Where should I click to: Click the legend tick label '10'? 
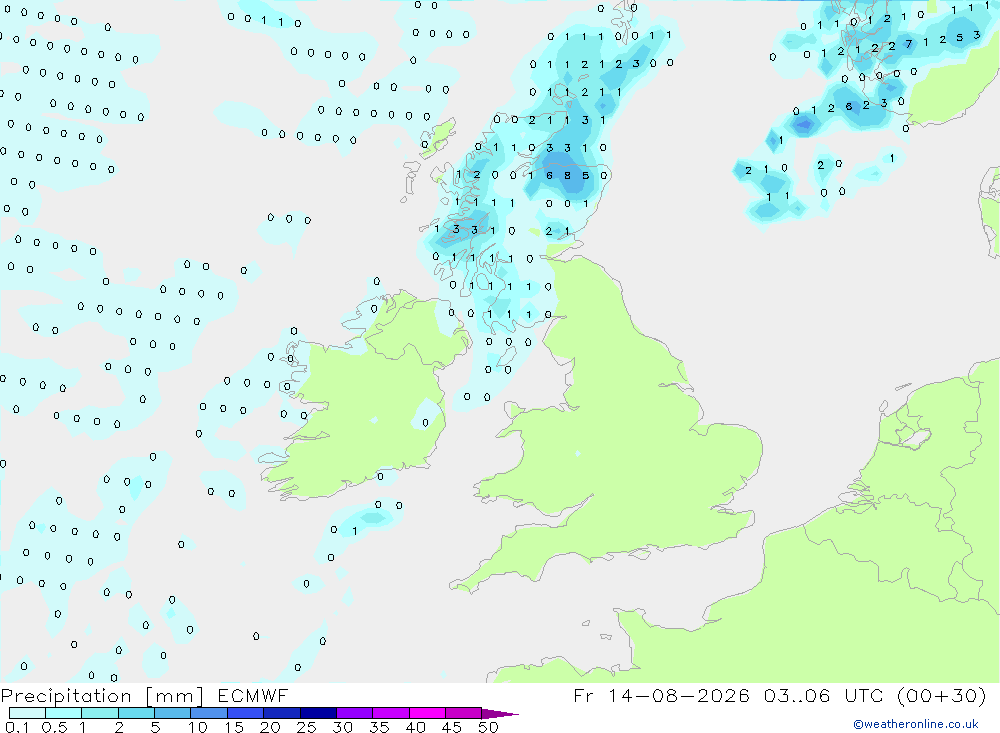[198, 727]
